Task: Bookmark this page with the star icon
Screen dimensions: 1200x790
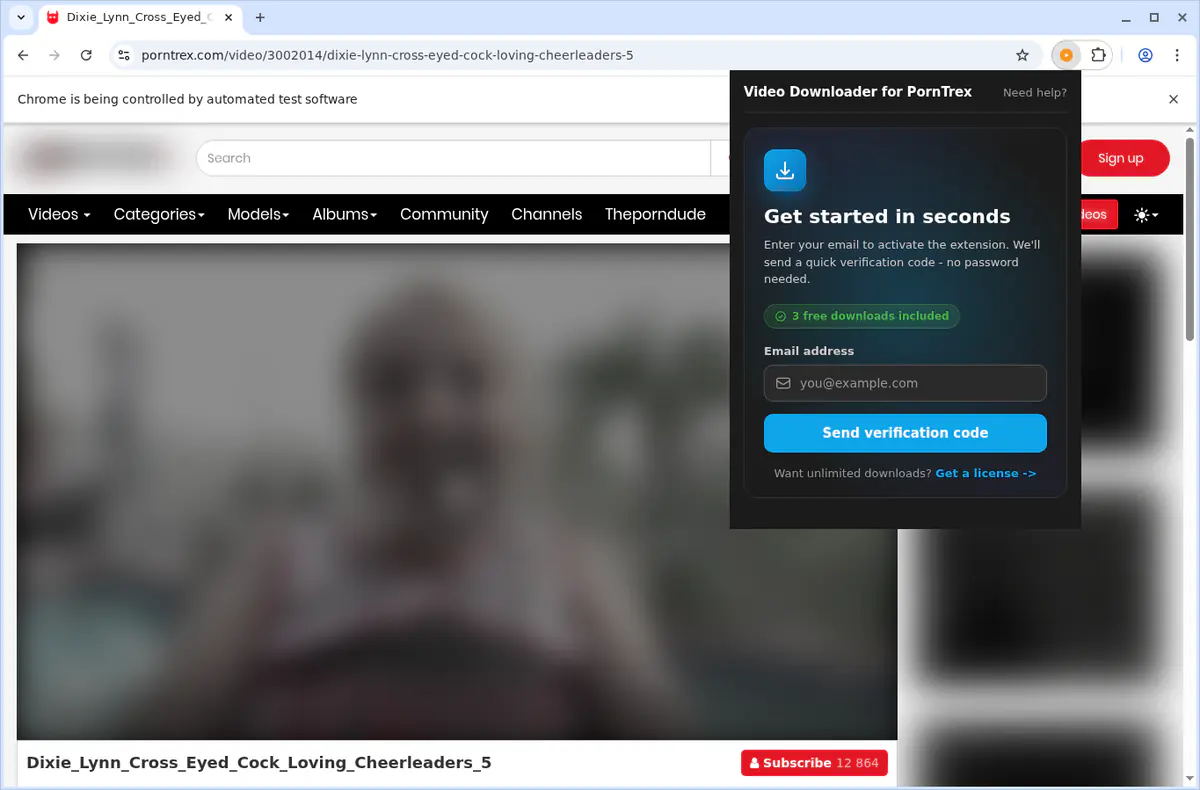Action: [1022, 55]
